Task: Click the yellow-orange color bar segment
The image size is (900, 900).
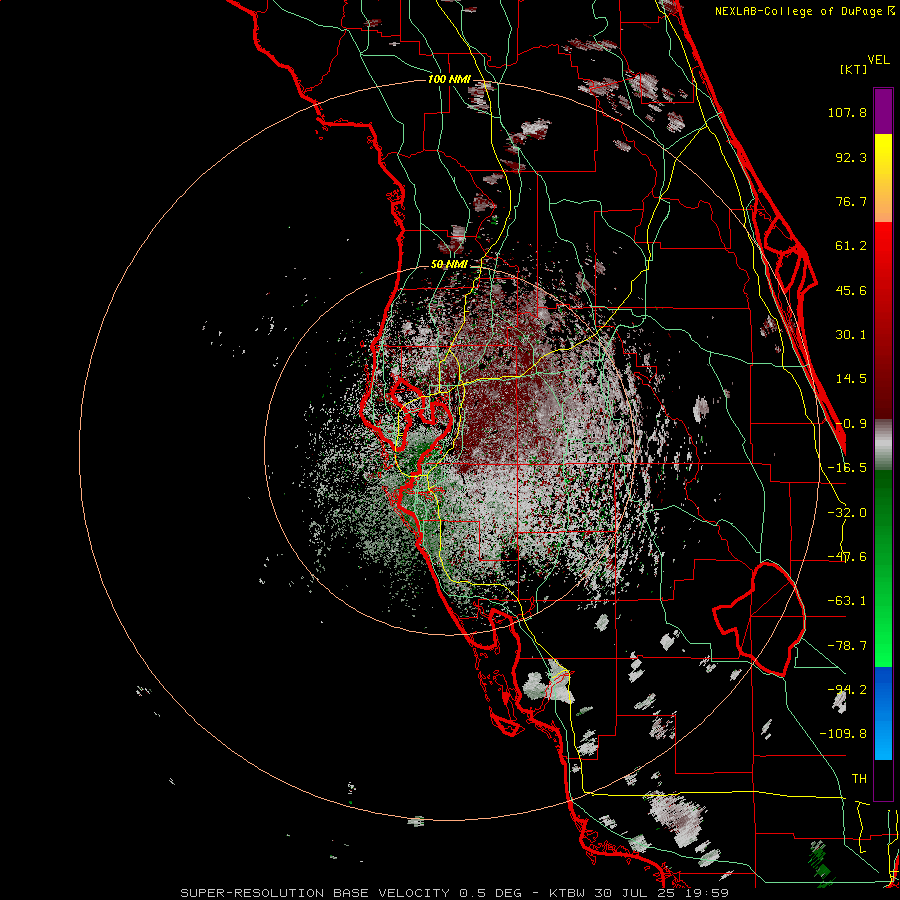Action: pyautogui.click(x=883, y=178)
